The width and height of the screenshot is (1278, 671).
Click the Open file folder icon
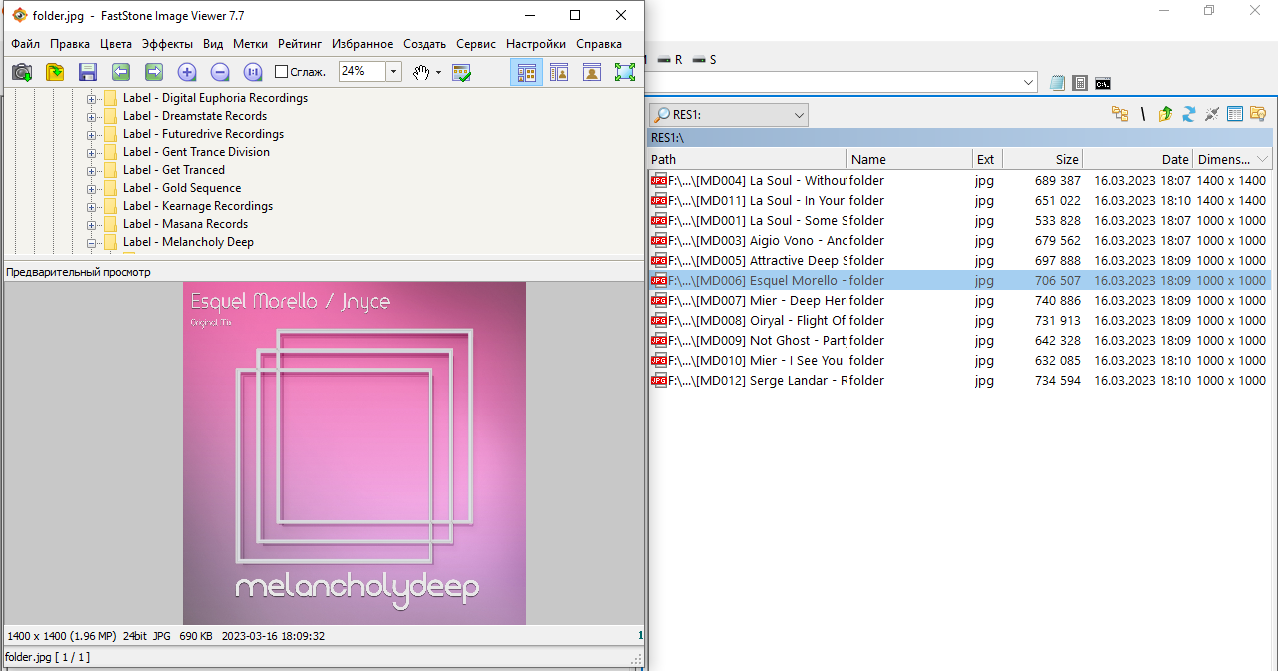point(55,72)
